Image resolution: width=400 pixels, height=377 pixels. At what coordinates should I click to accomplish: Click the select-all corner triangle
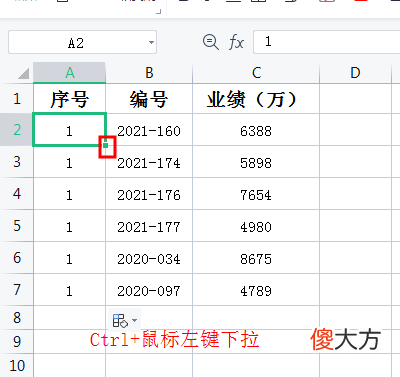23,74
